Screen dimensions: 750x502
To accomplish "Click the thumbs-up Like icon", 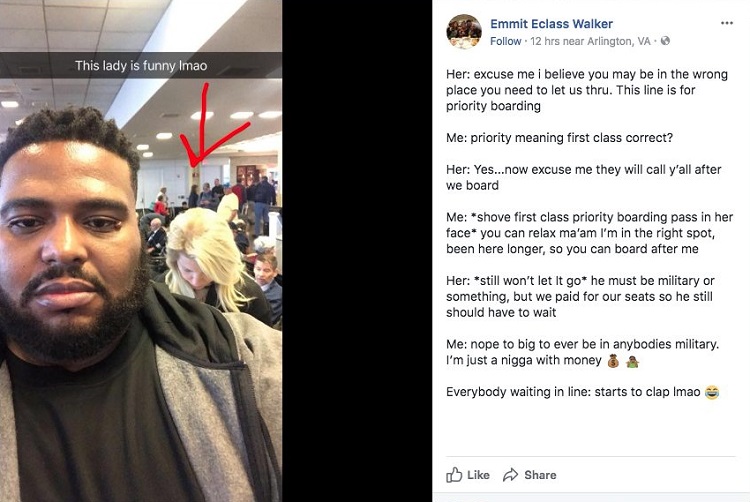I will tap(454, 475).
